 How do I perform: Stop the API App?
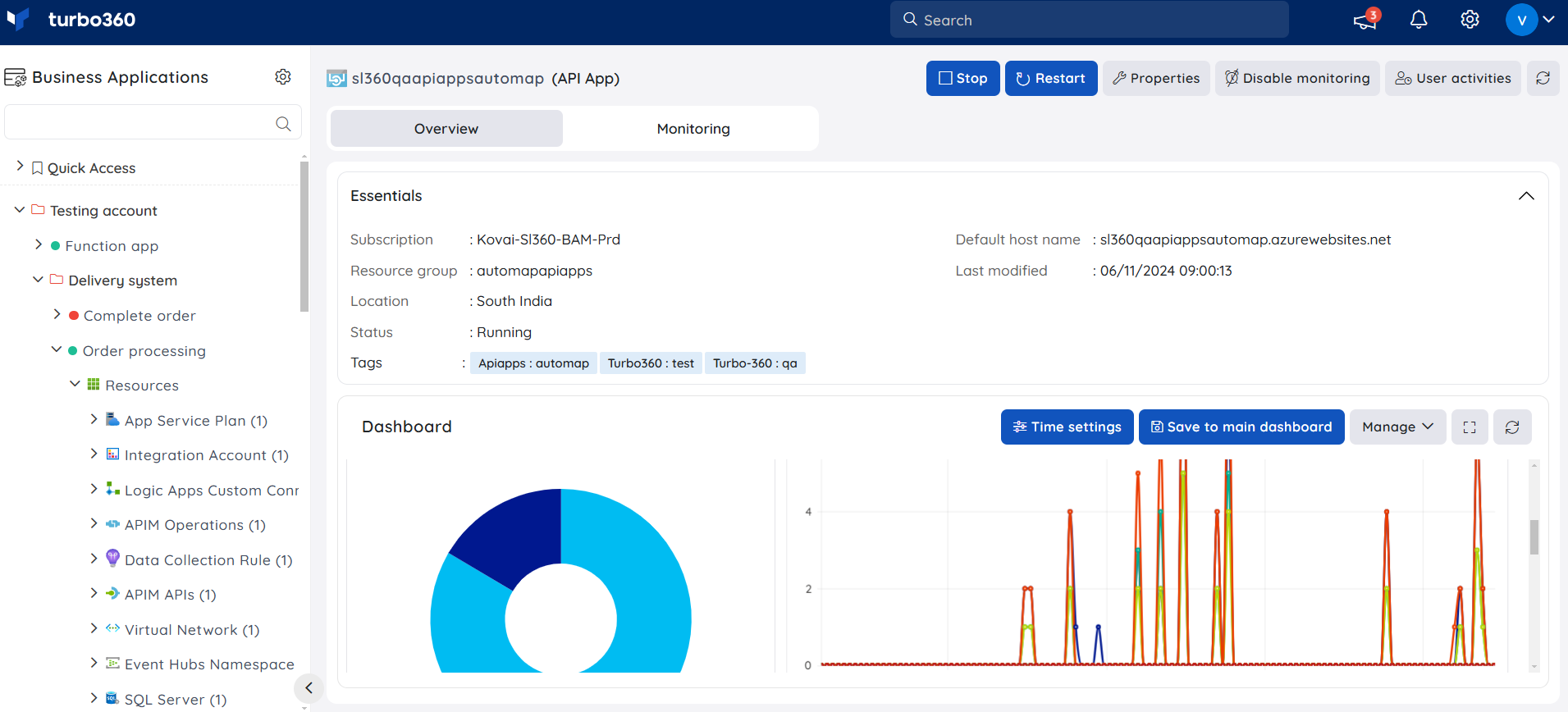[x=962, y=78]
